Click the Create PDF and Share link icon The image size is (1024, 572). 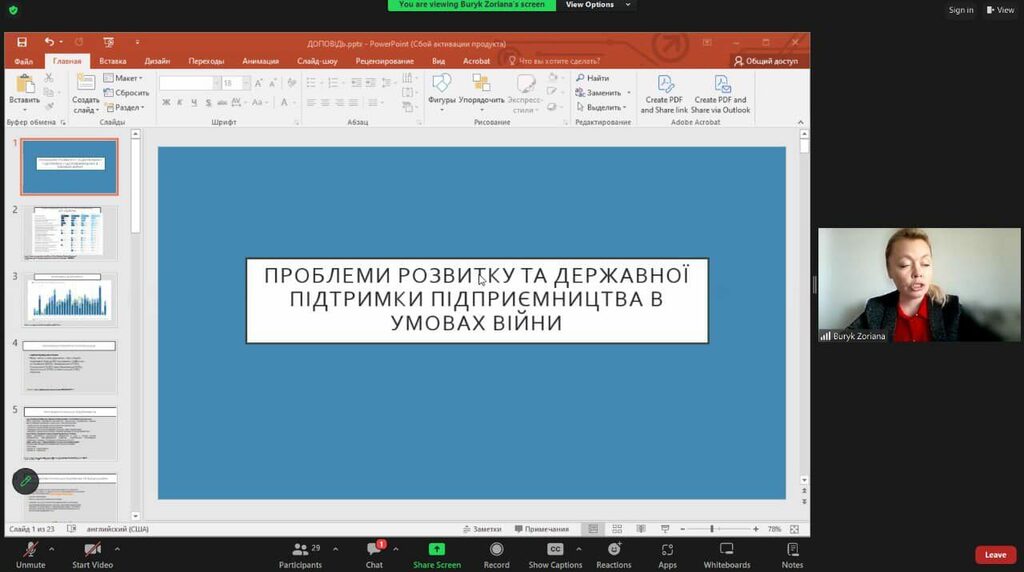click(x=664, y=85)
